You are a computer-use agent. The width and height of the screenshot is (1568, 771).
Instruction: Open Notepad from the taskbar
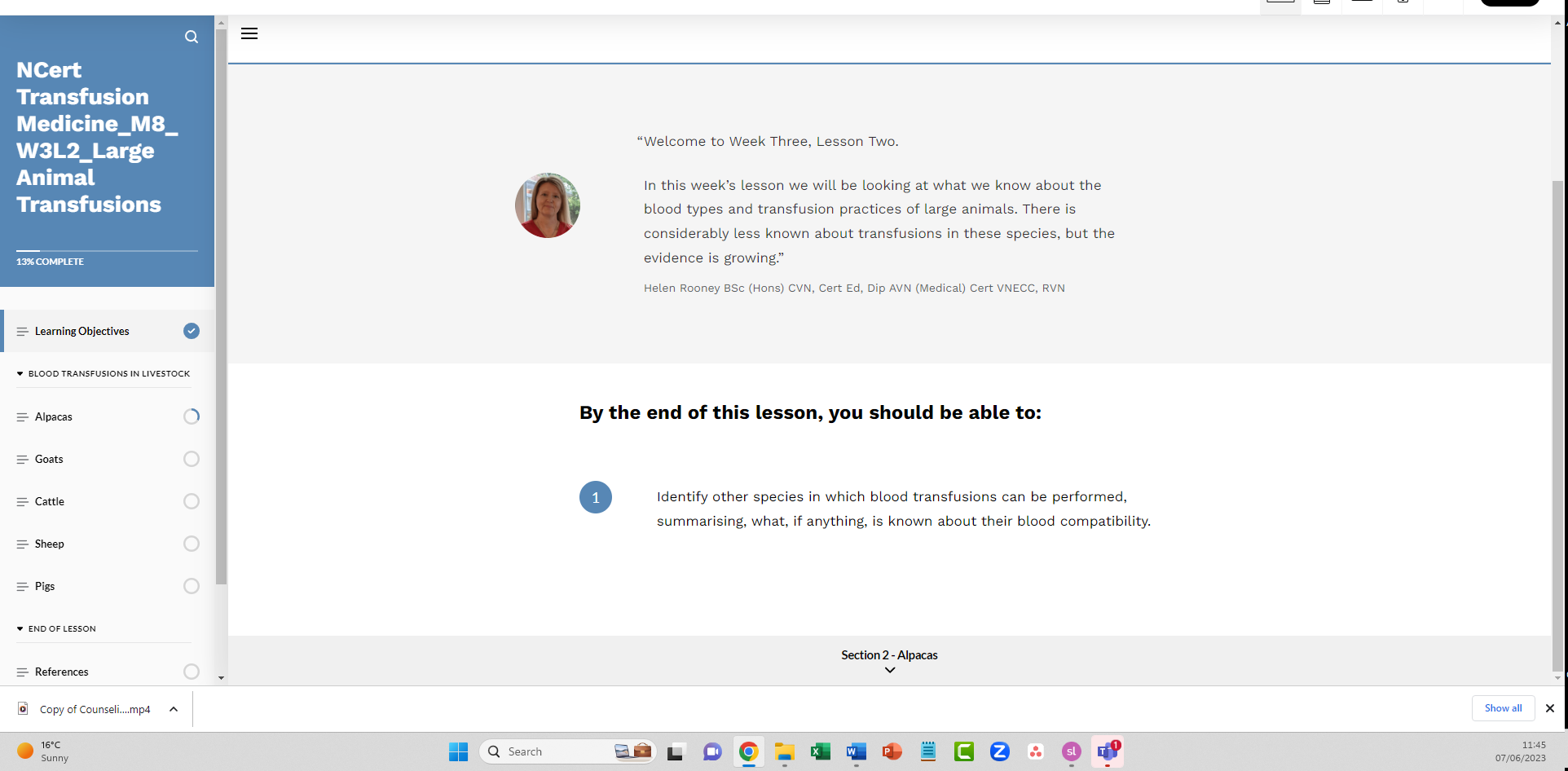pos(928,751)
